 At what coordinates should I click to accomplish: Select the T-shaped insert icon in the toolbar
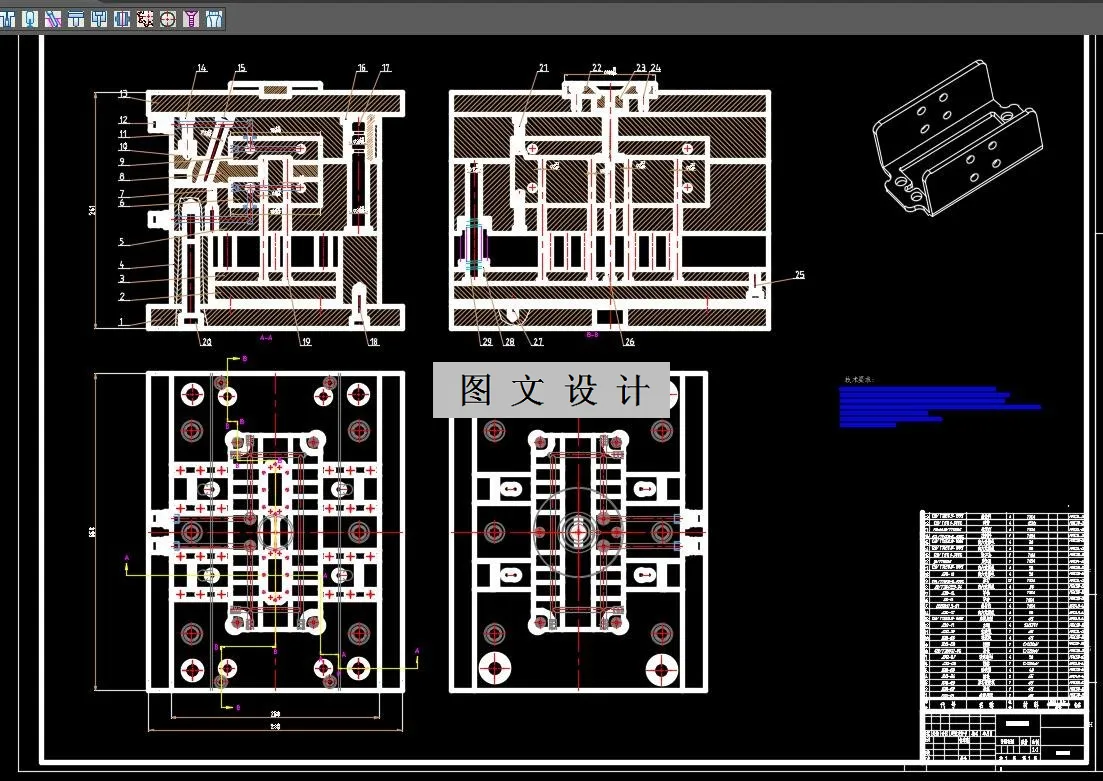tap(99, 19)
